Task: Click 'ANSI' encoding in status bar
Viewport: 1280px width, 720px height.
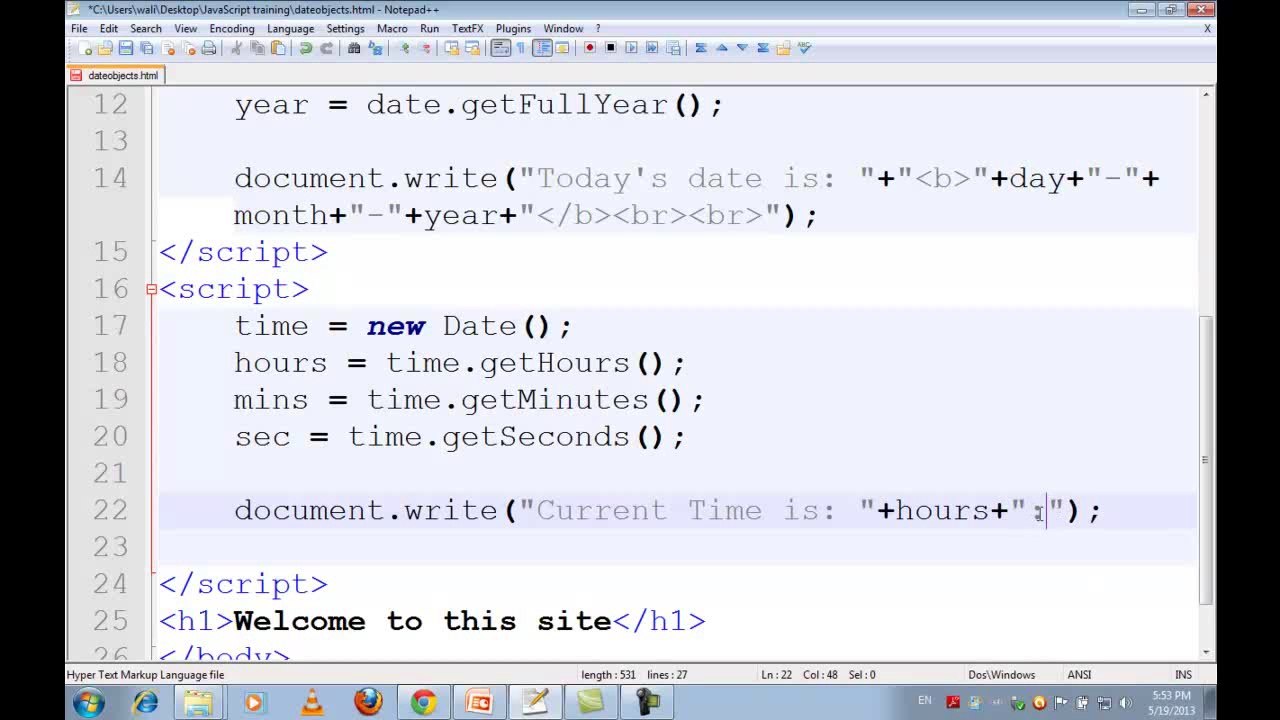Action: pyautogui.click(x=1079, y=675)
